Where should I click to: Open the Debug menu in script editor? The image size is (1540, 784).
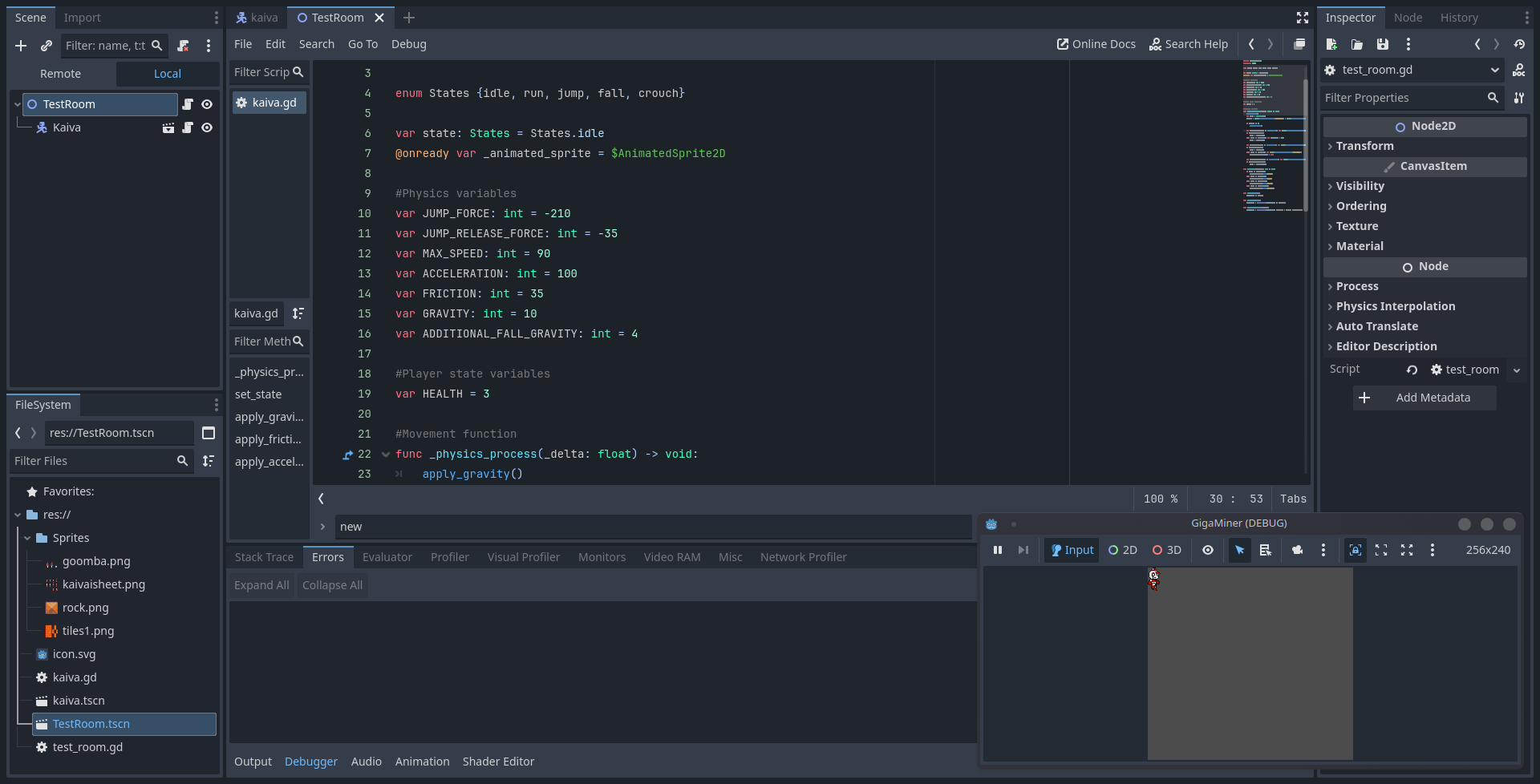(x=409, y=44)
